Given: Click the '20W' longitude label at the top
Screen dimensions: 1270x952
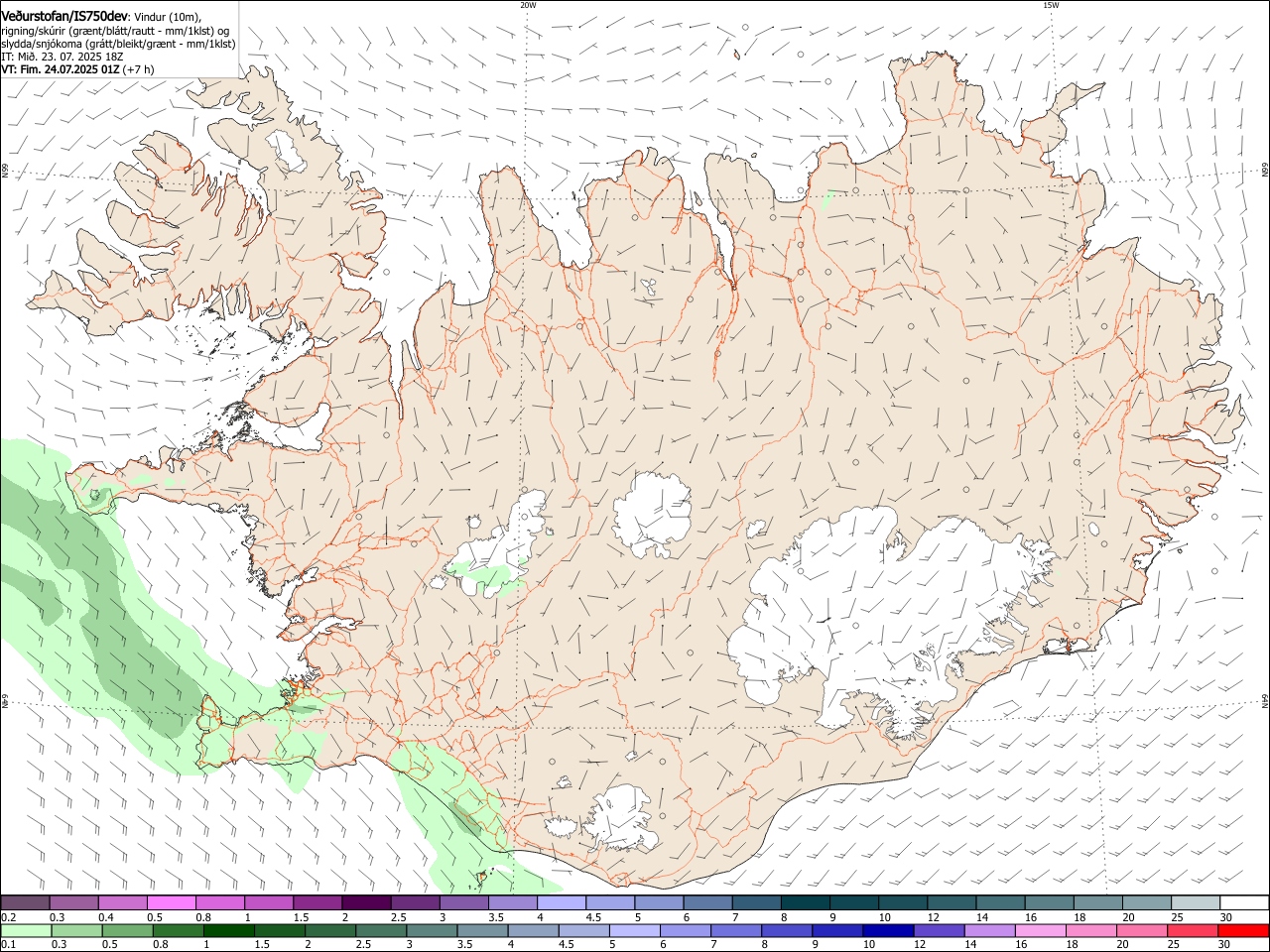Looking at the screenshot, I should (x=528, y=5).
